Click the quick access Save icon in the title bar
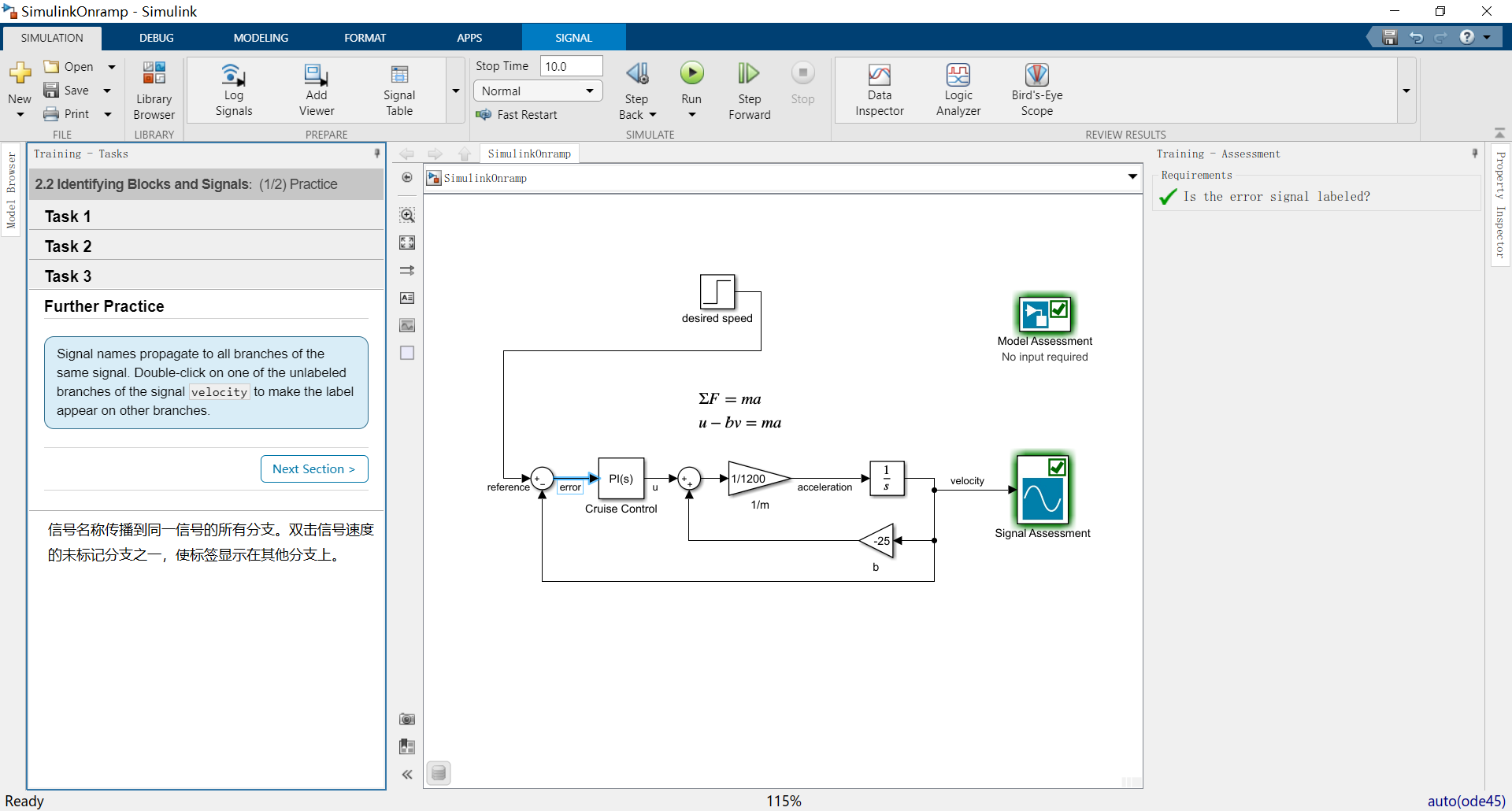The image size is (1512, 811). [1390, 37]
